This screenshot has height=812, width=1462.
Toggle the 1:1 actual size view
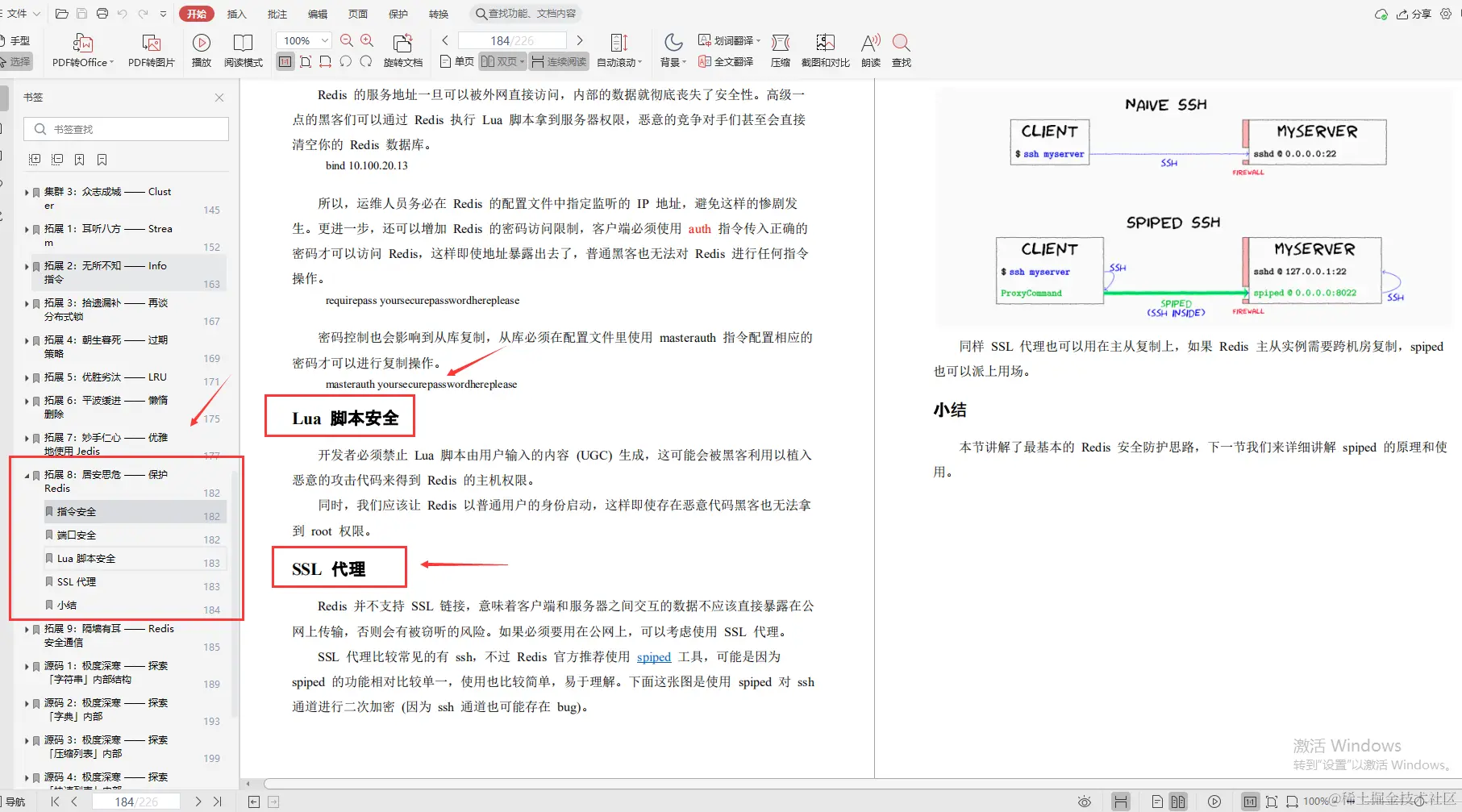[x=285, y=60]
